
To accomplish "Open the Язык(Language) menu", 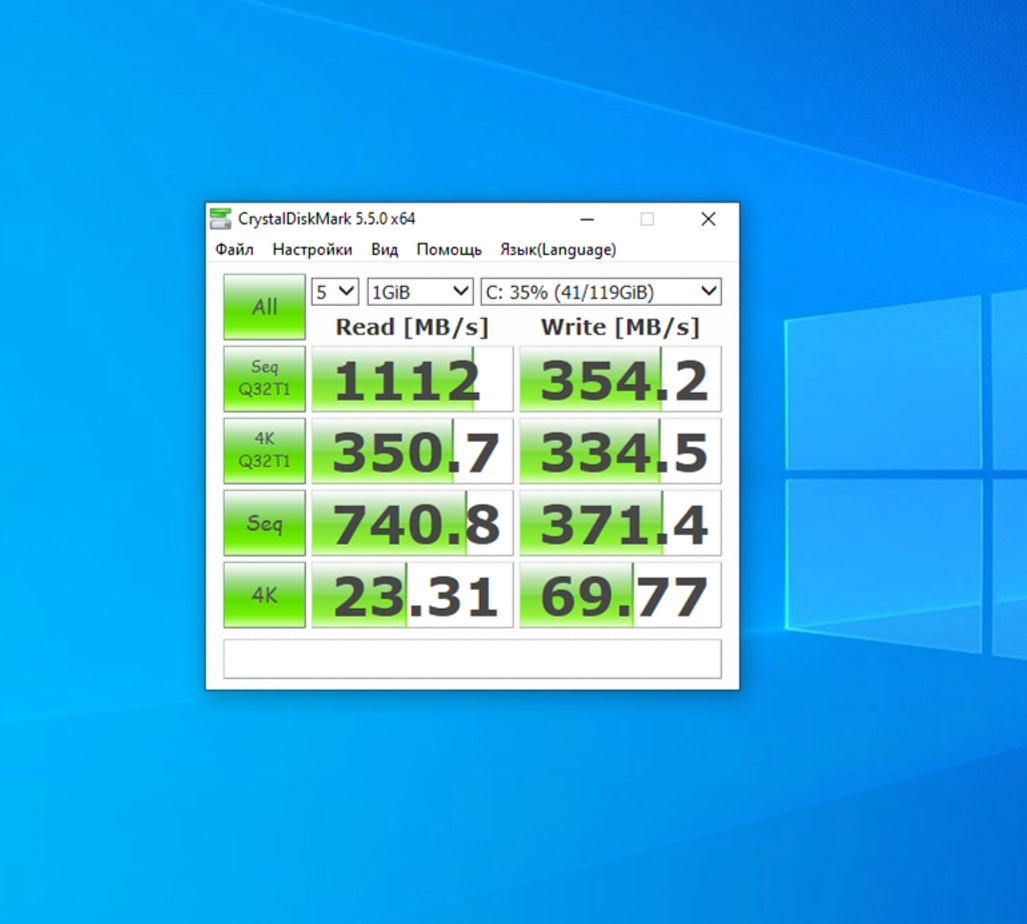I will (558, 249).
